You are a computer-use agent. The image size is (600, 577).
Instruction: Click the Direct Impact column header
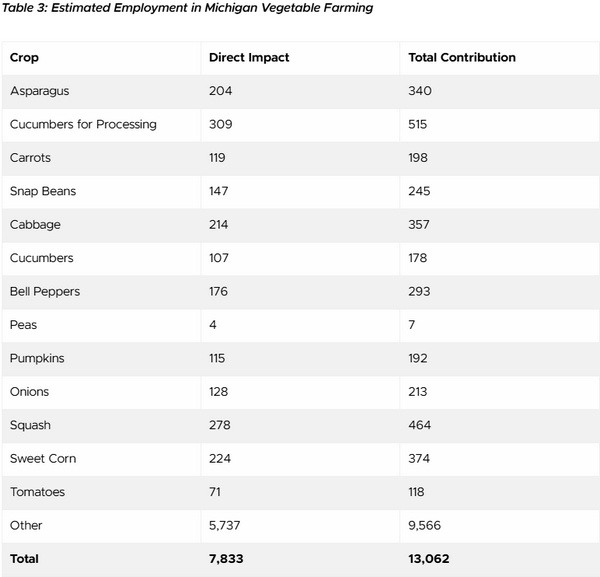click(x=249, y=58)
